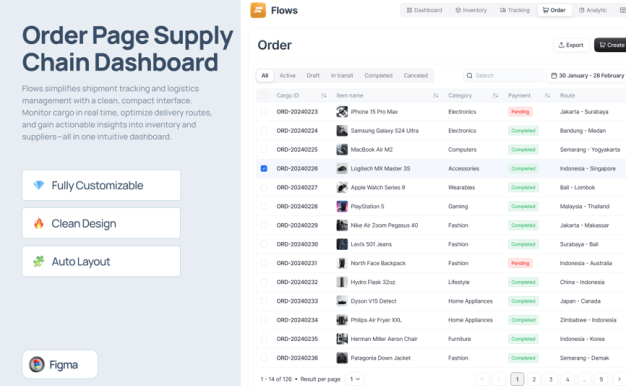Click the Figma logo icon
This screenshot has width=626, height=386.
37,364
